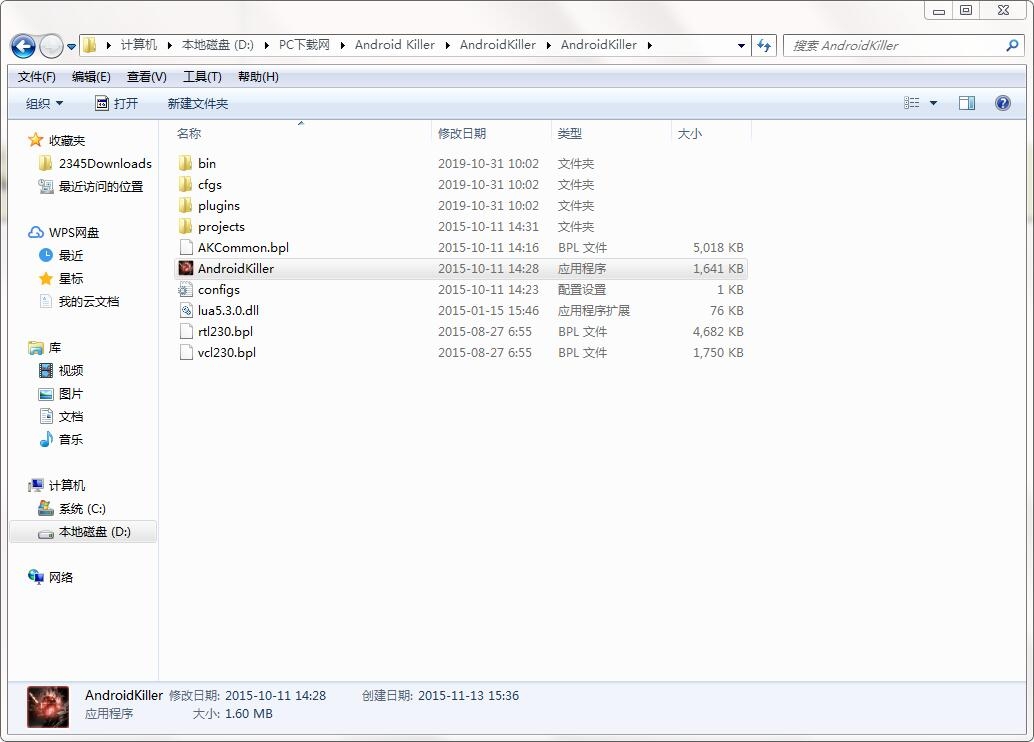Screen dimensions: 1034x742
Task: Open 系统 (C:) drive
Action: [72, 509]
